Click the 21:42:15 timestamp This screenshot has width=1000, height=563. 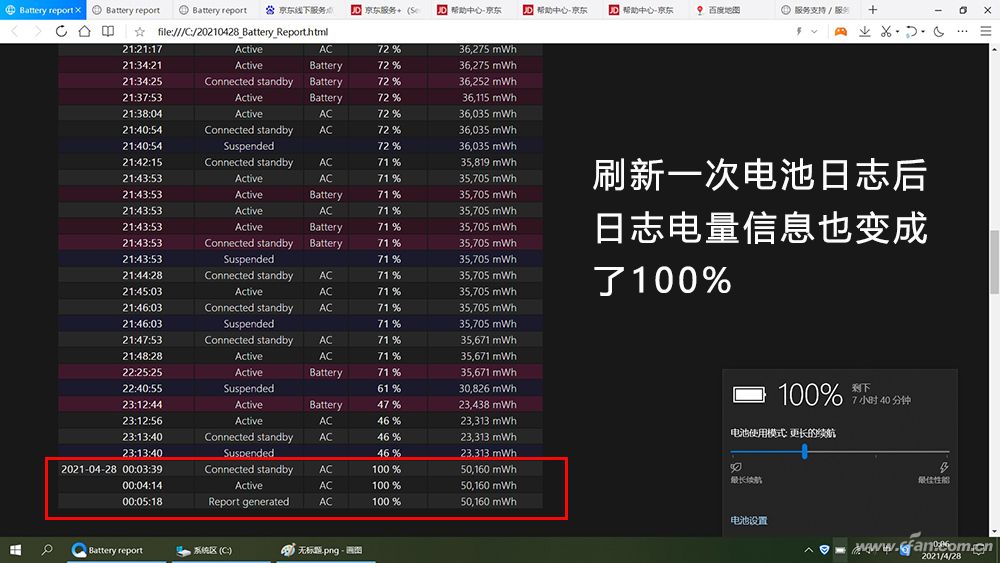click(x=142, y=163)
